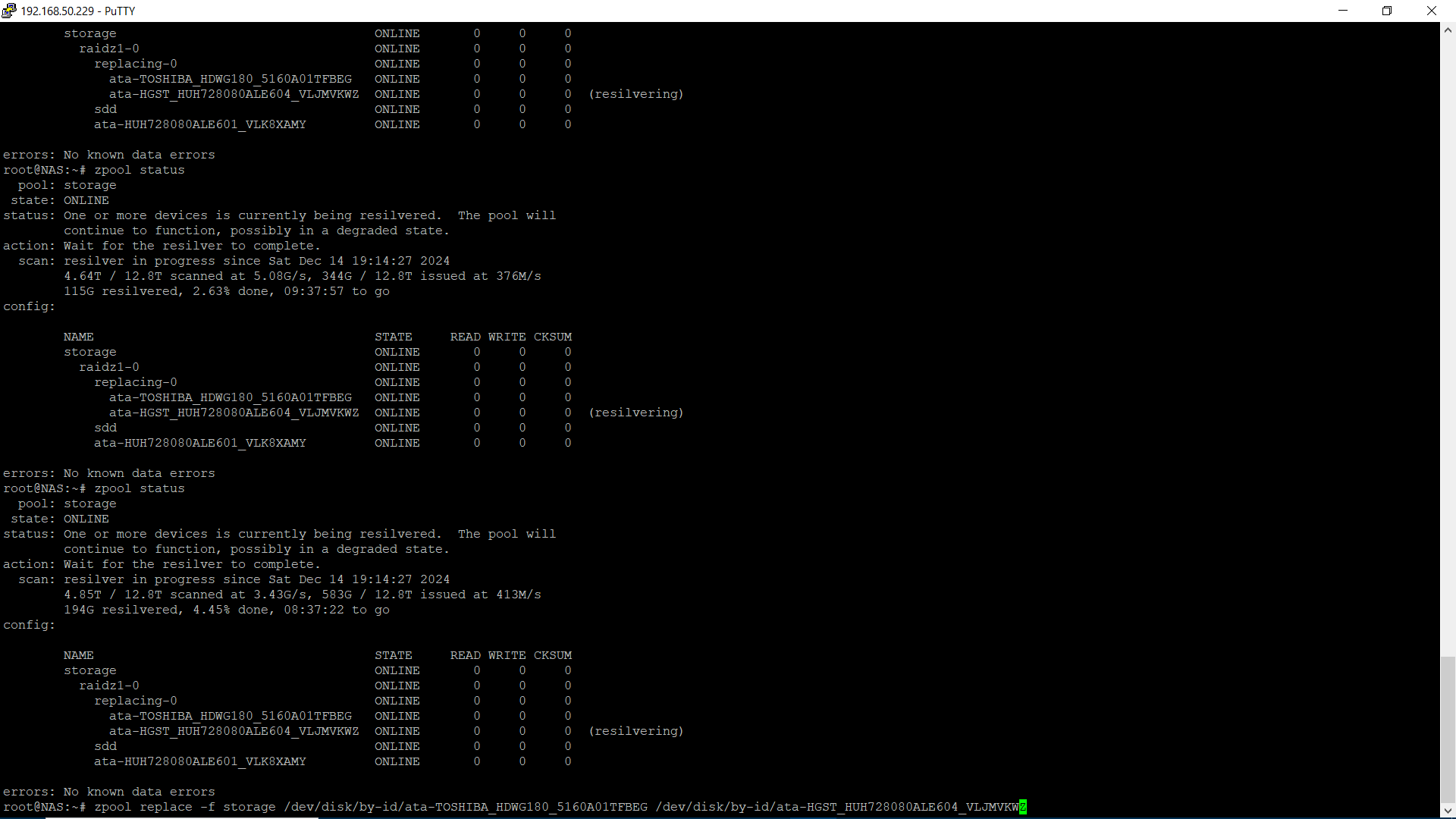Click the green terminal cursor block

click(x=1023, y=807)
